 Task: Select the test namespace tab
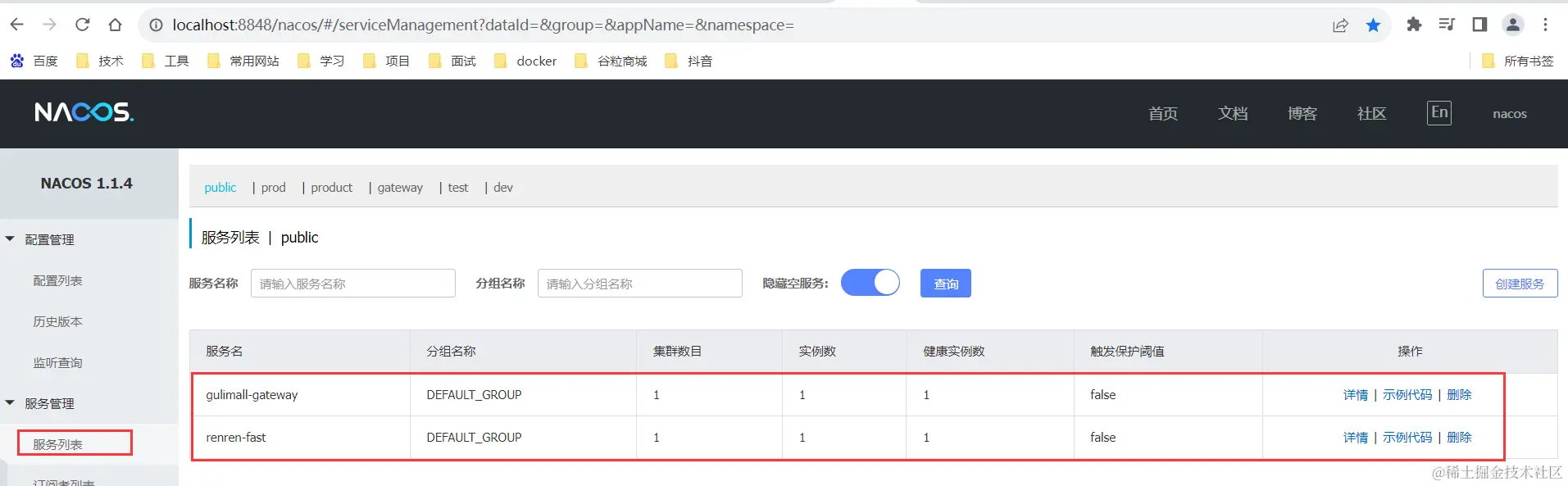click(x=458, y=187)
